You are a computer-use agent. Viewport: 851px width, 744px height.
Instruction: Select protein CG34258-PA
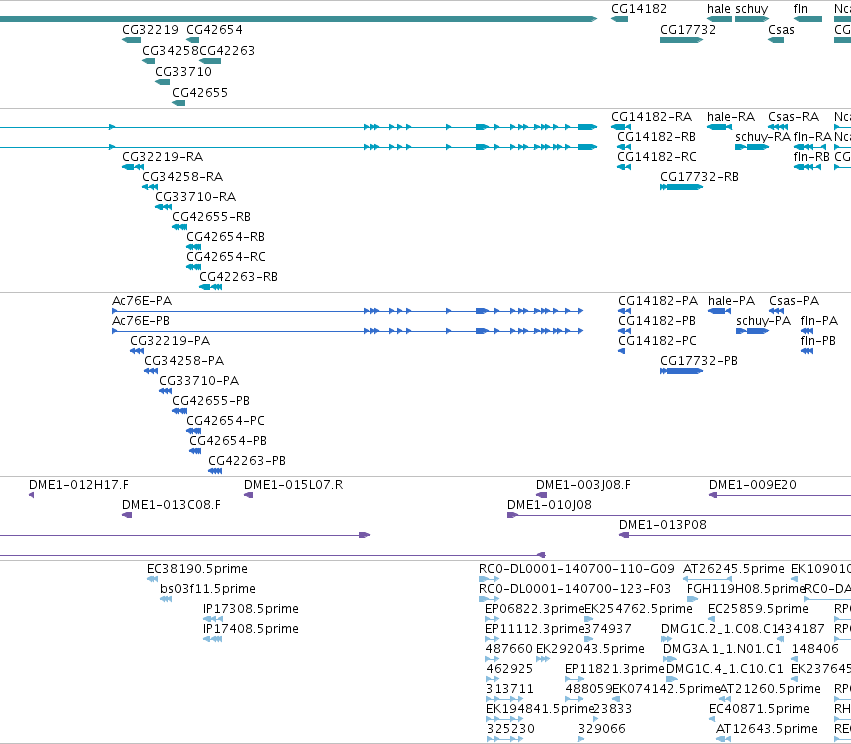coord(184,361)
